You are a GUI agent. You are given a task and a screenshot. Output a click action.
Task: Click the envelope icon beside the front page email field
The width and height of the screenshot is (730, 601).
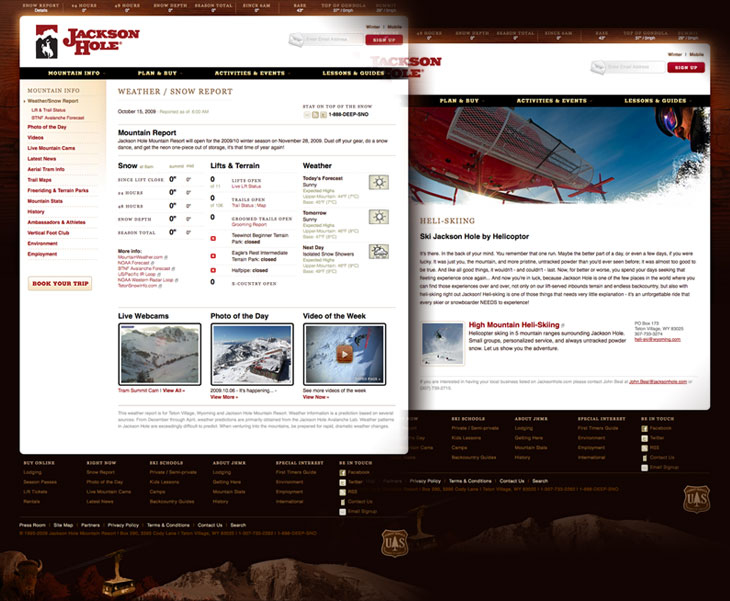pos(296,40)
